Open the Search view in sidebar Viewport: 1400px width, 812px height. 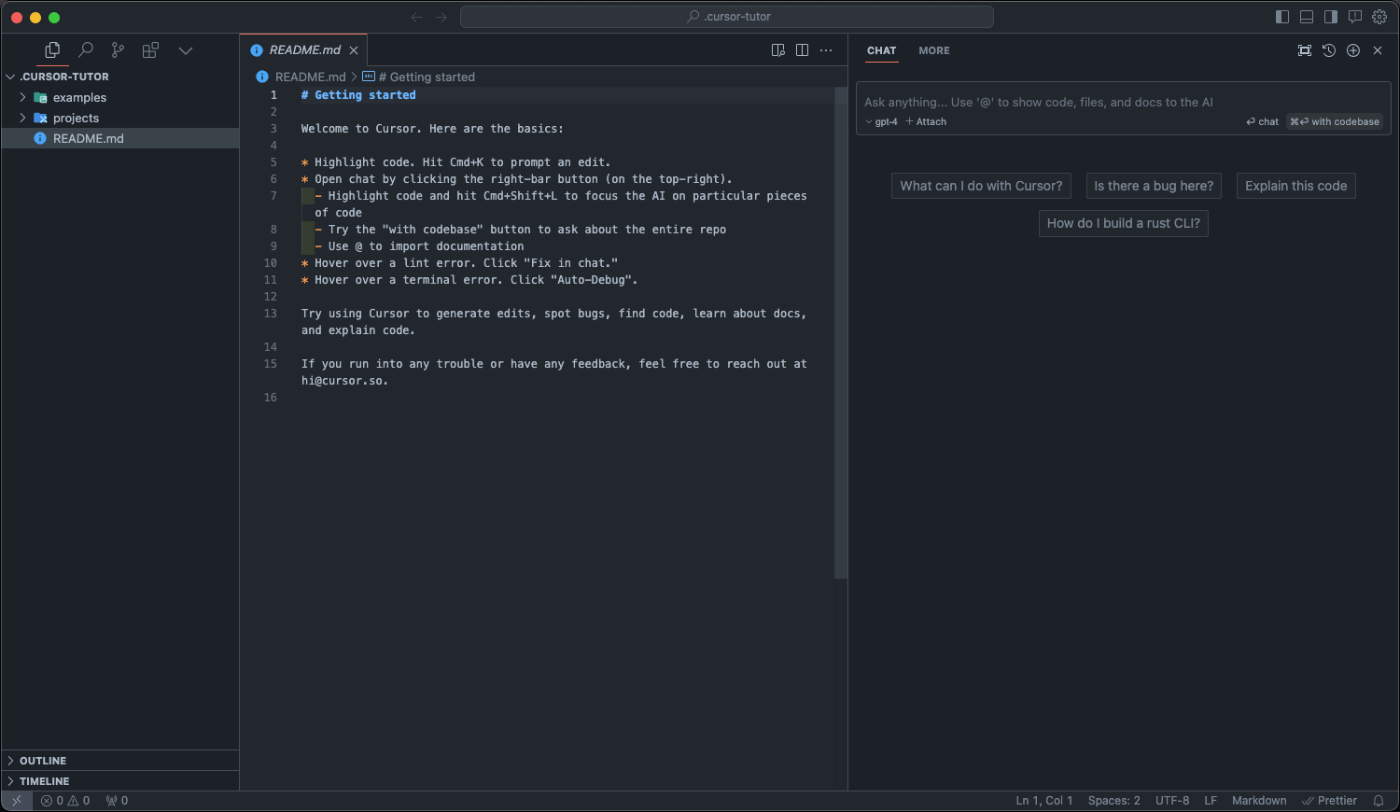point(86,50)
